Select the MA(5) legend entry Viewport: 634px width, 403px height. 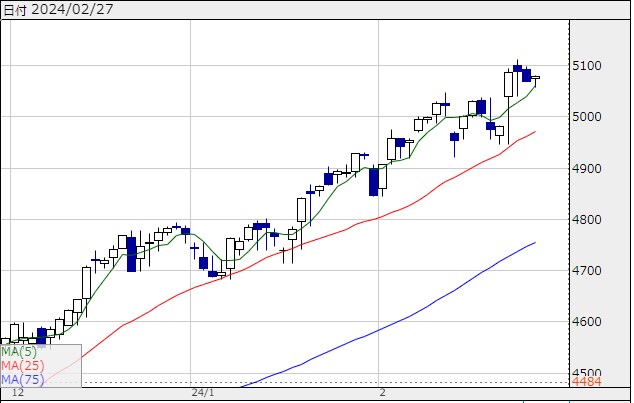coord(19,351)
